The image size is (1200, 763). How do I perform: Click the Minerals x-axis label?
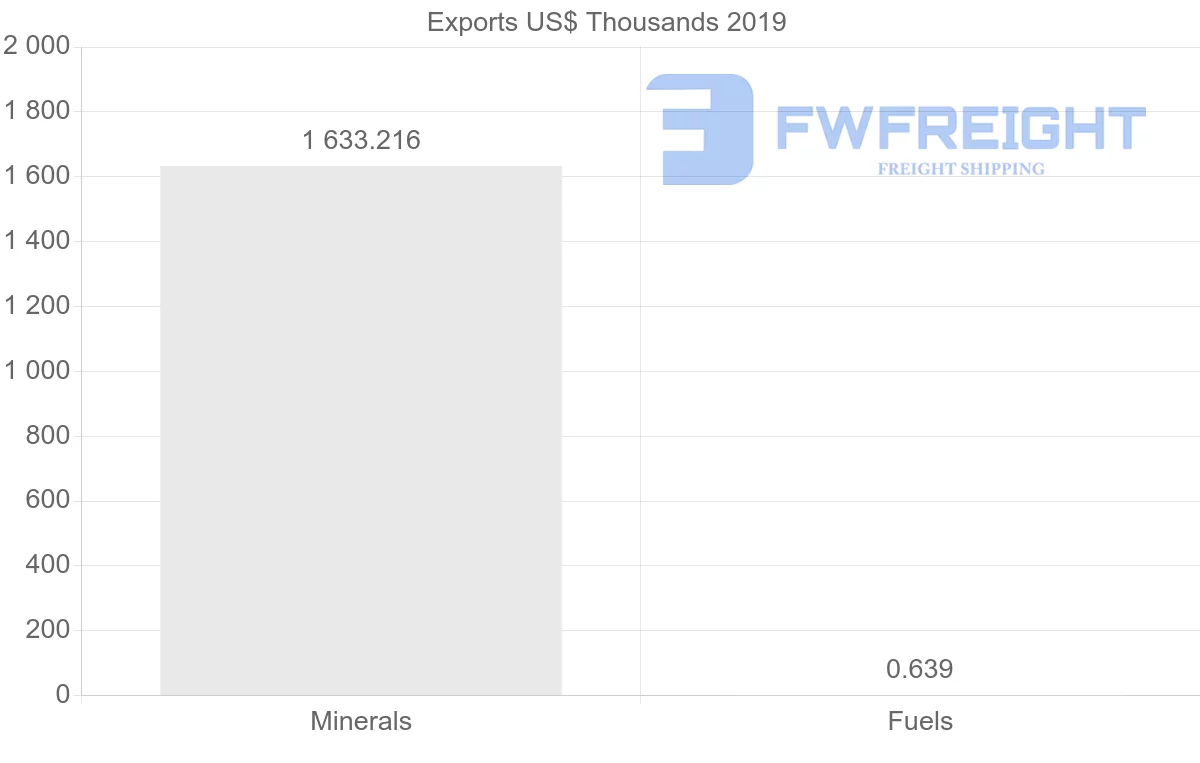[x=361, y=721]
